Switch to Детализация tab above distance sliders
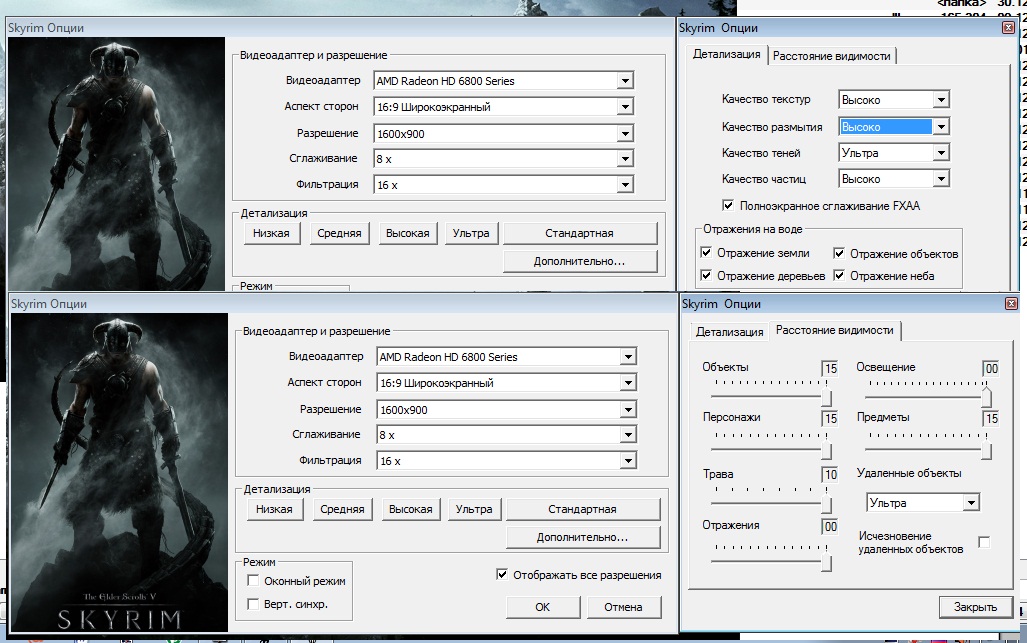Viewport: 1027px width, 643px height. (x=729, y=331)
